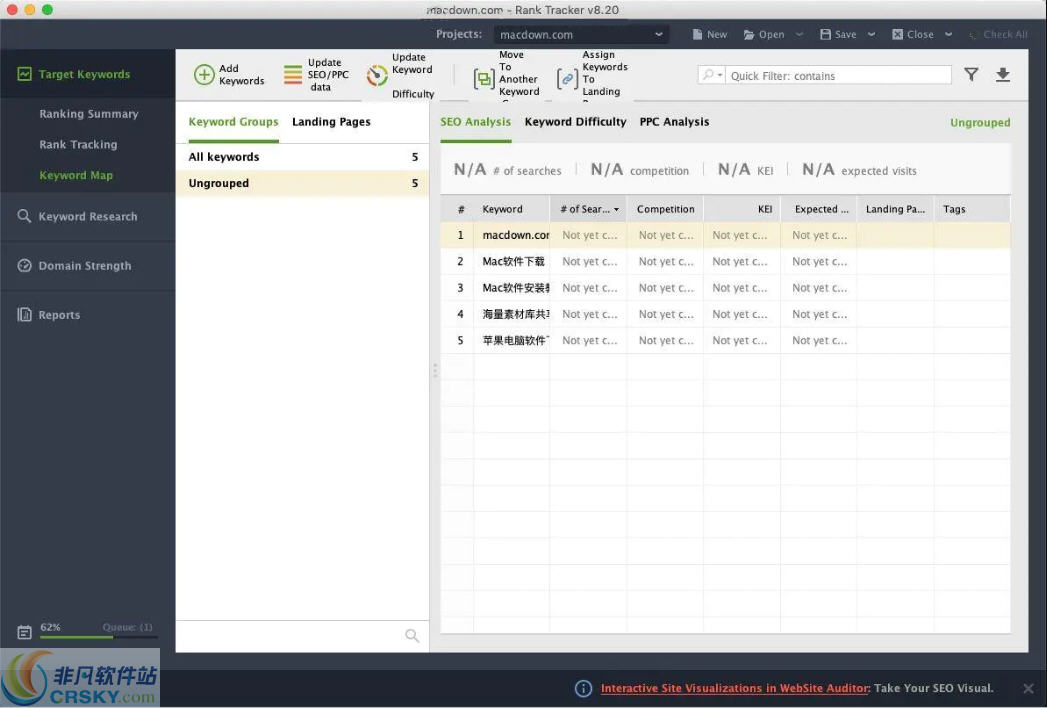The height and width of the screenshot is (708, 1047).
Task: Click the 62% task progress bar
Action: tap(99, 637)
